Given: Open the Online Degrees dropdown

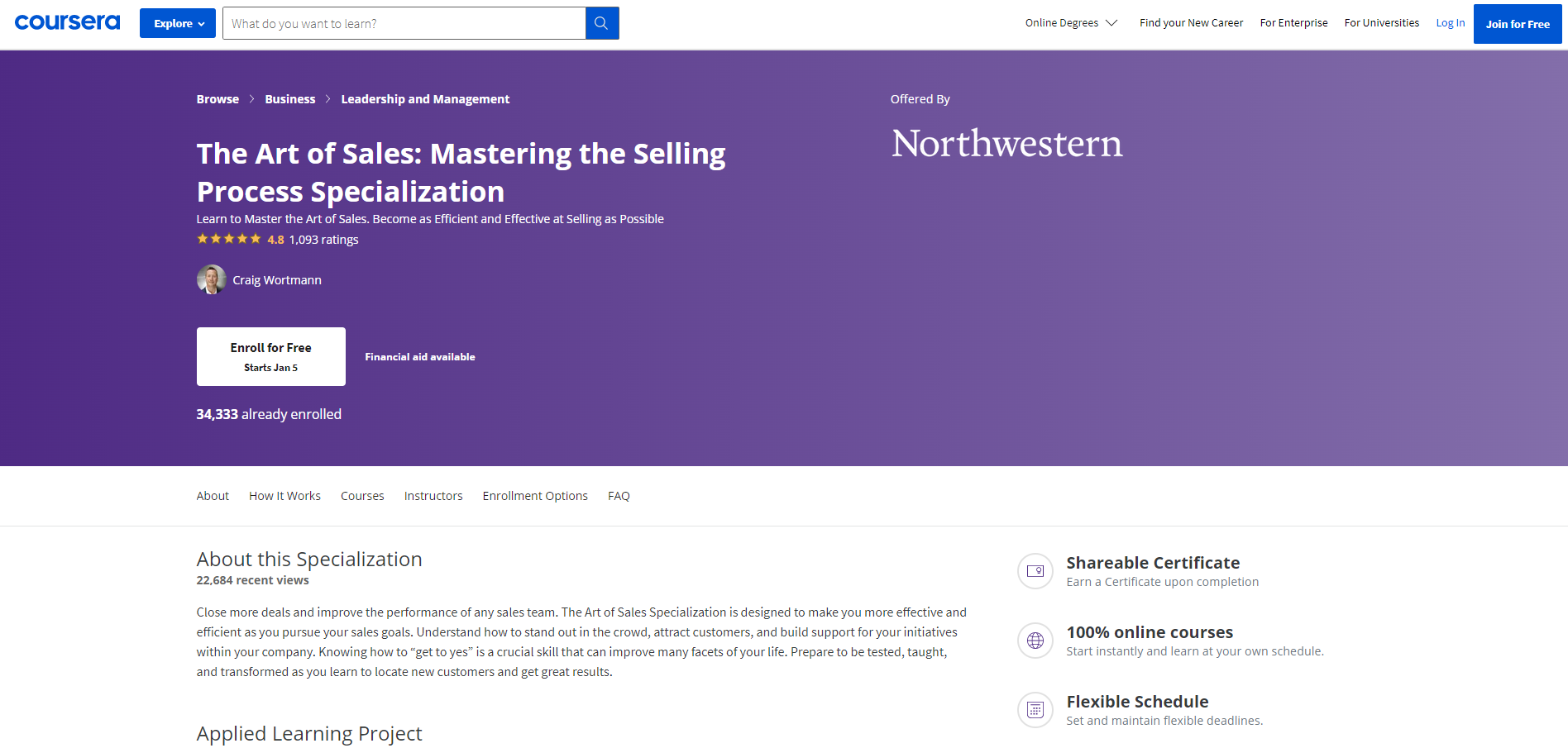Looking at the screenshot, I should (x=1070, y=23).
